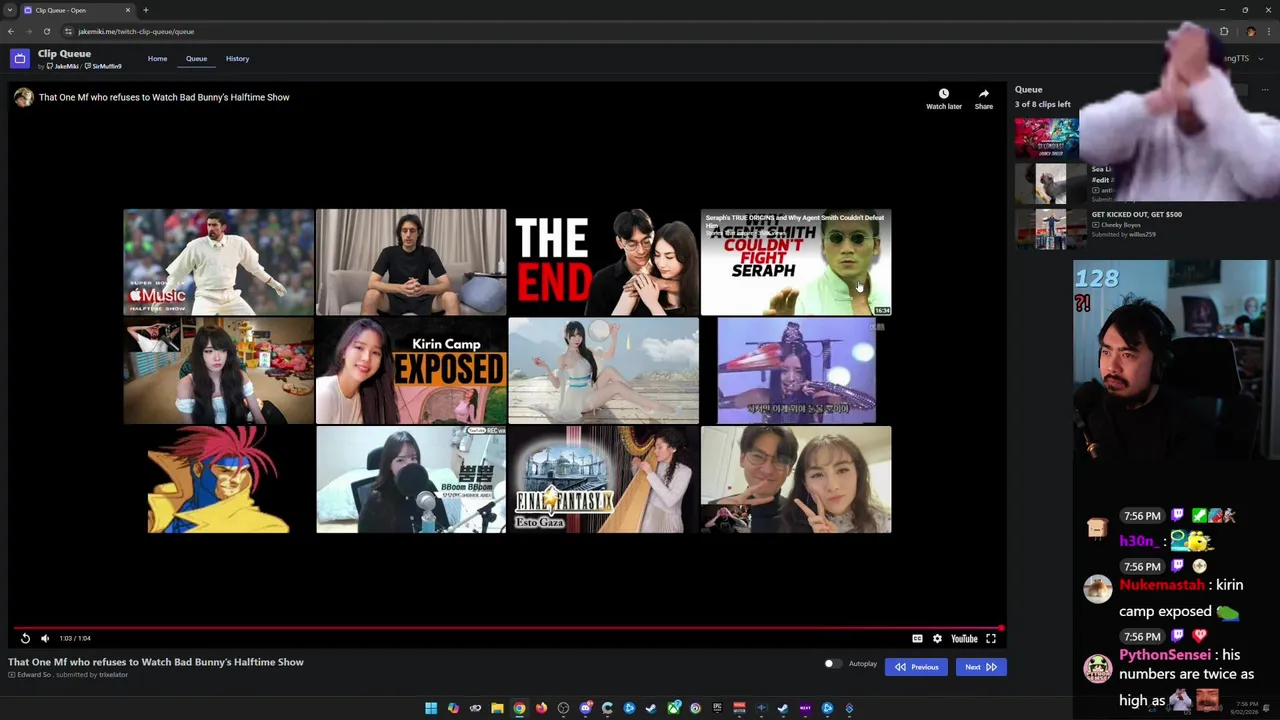The width and height of the screenshot is (1280, 720).
Task: Open the Final Fantasy IX Esto Gaza video
Action: coord(603,479)
